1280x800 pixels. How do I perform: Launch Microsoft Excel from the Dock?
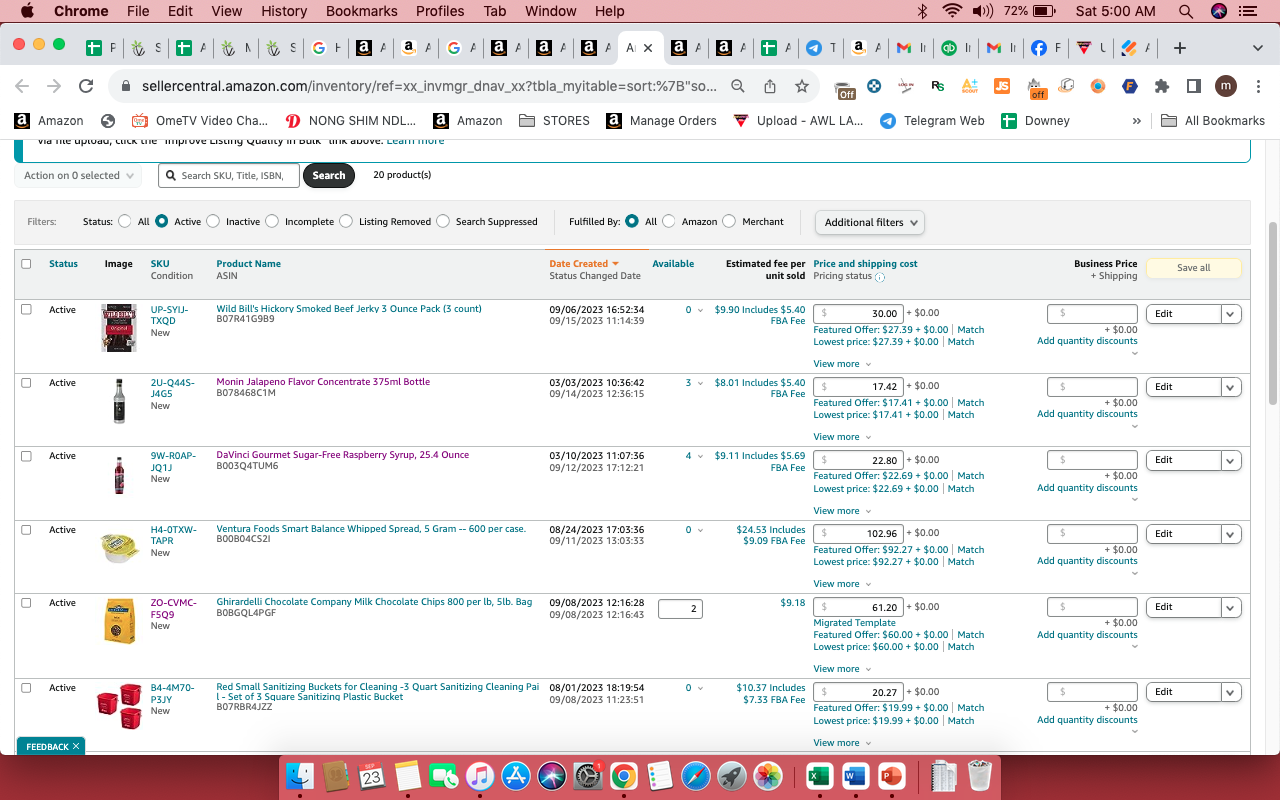819,776
